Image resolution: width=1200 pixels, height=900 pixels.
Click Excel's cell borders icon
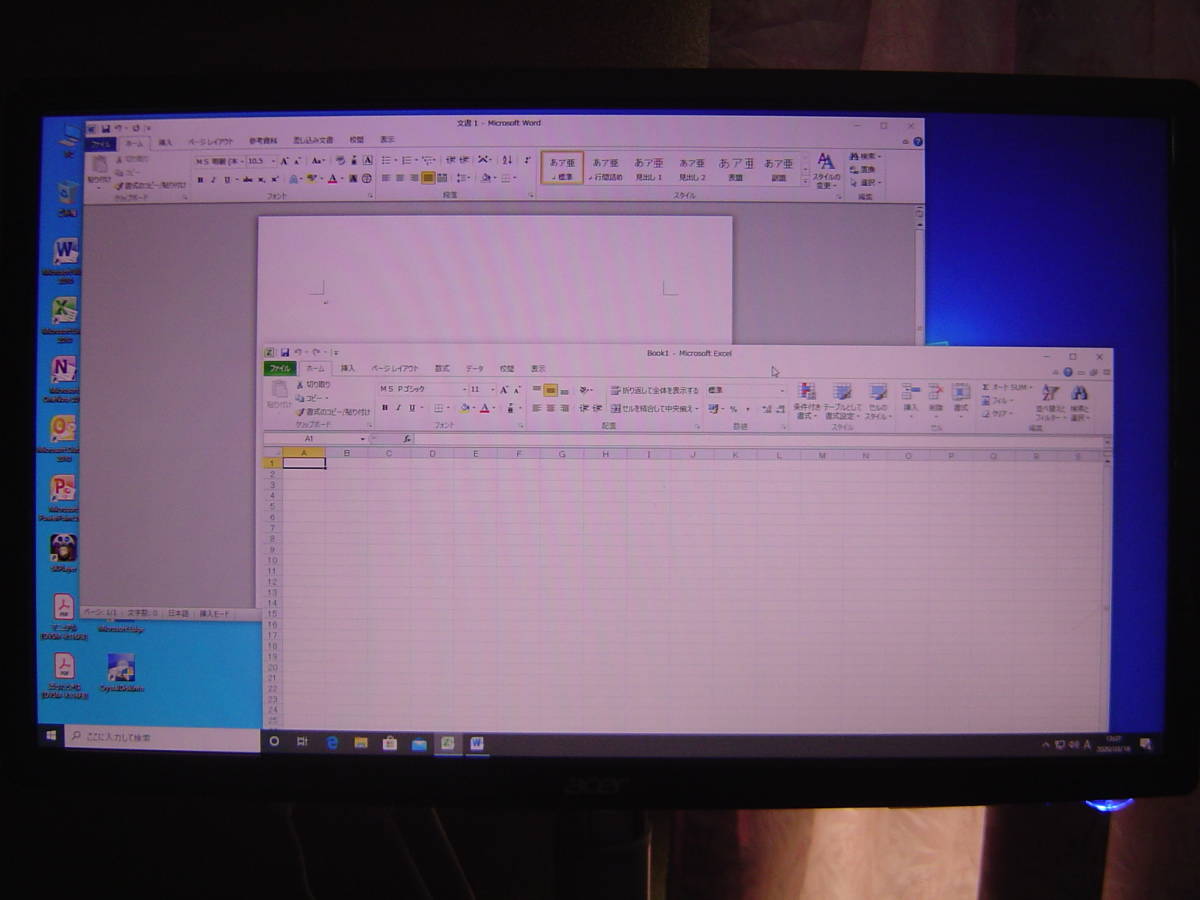tap(438, 408)
